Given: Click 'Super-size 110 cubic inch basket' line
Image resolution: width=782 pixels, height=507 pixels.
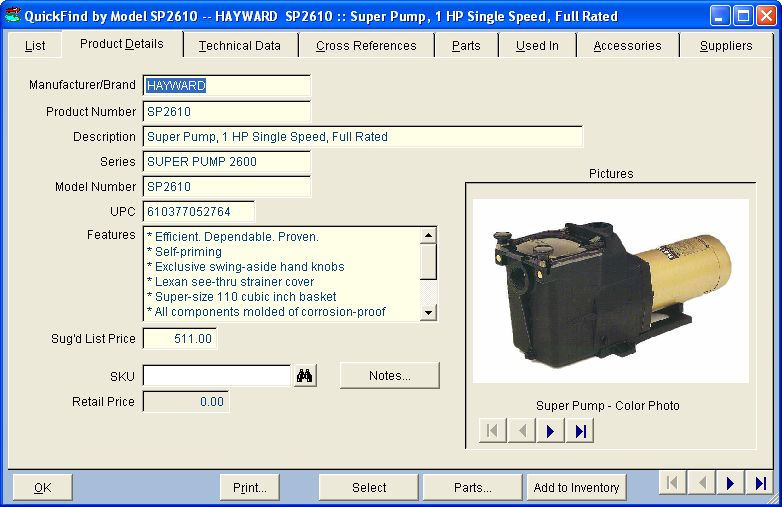Looking at the screenshot, I should [x=241, y=297].
